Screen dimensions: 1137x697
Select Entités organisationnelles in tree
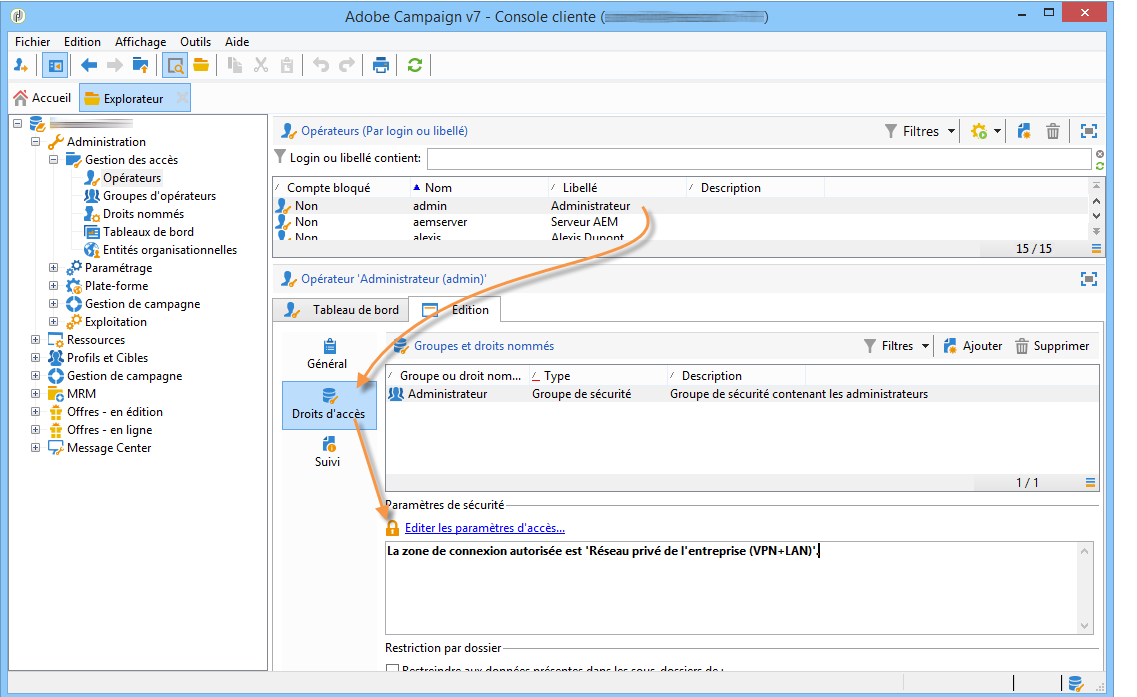point(170,249)
